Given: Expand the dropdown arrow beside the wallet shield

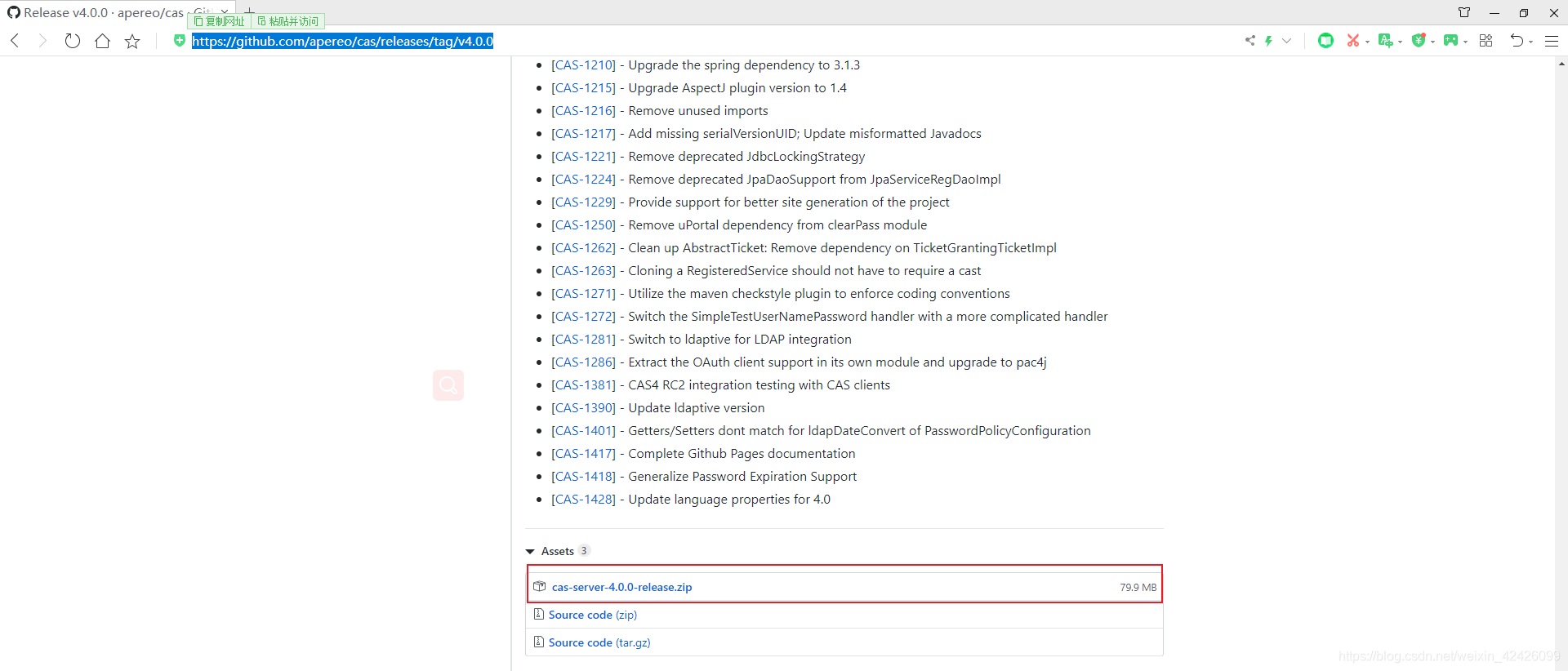Looking at the screenshot, I should pos(1432,42).
